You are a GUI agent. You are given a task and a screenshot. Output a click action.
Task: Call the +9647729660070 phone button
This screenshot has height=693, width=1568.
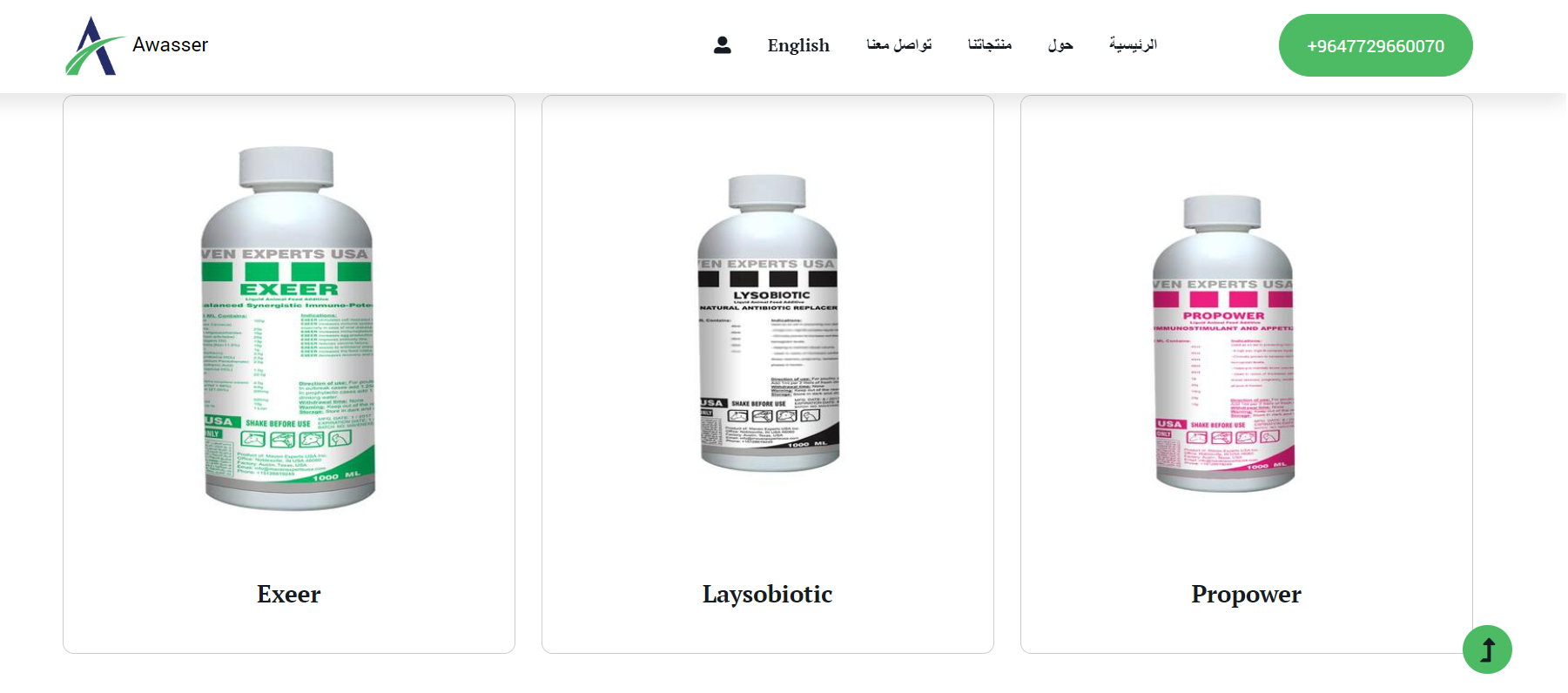(x=1376, y=45)
